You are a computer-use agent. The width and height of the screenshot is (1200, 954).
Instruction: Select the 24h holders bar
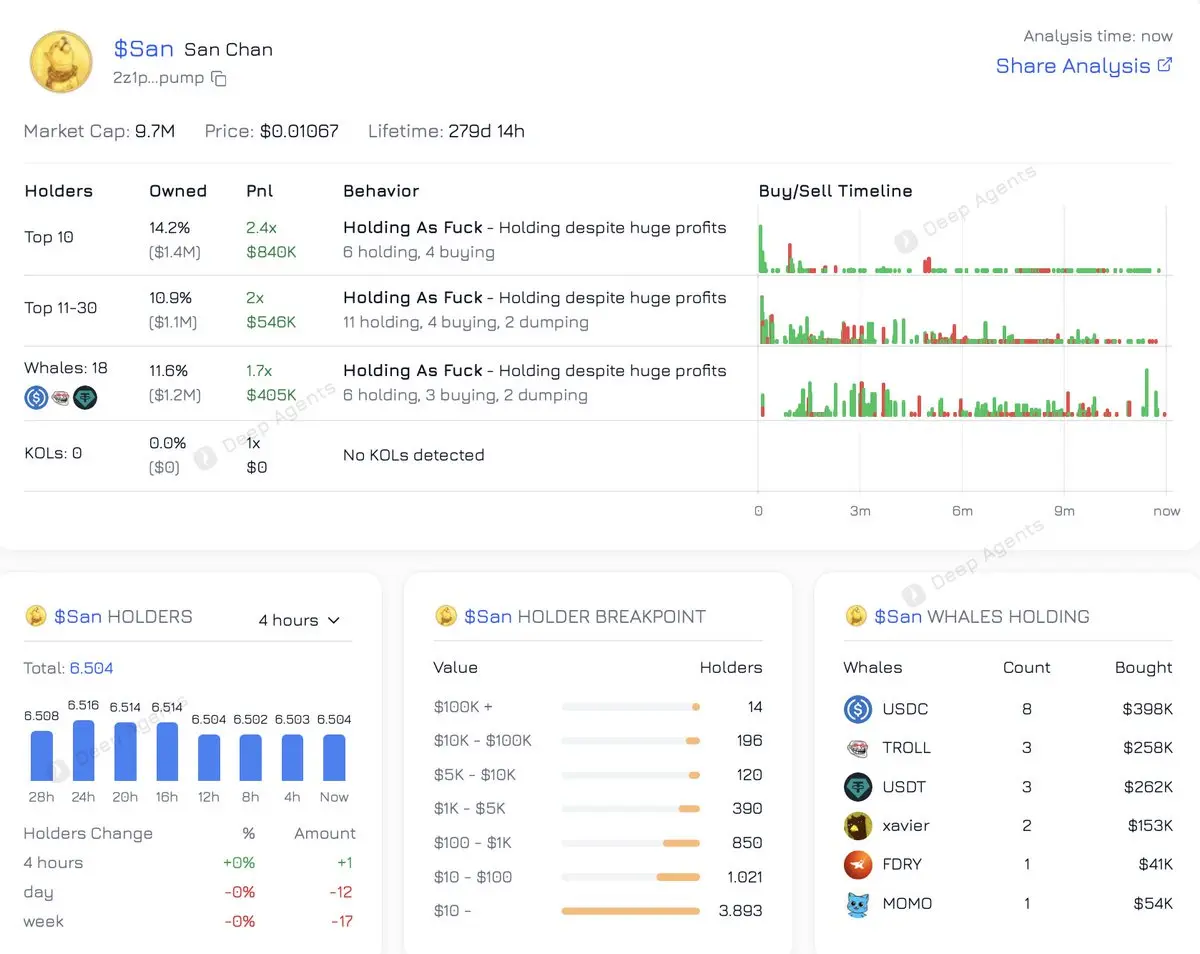84,750
